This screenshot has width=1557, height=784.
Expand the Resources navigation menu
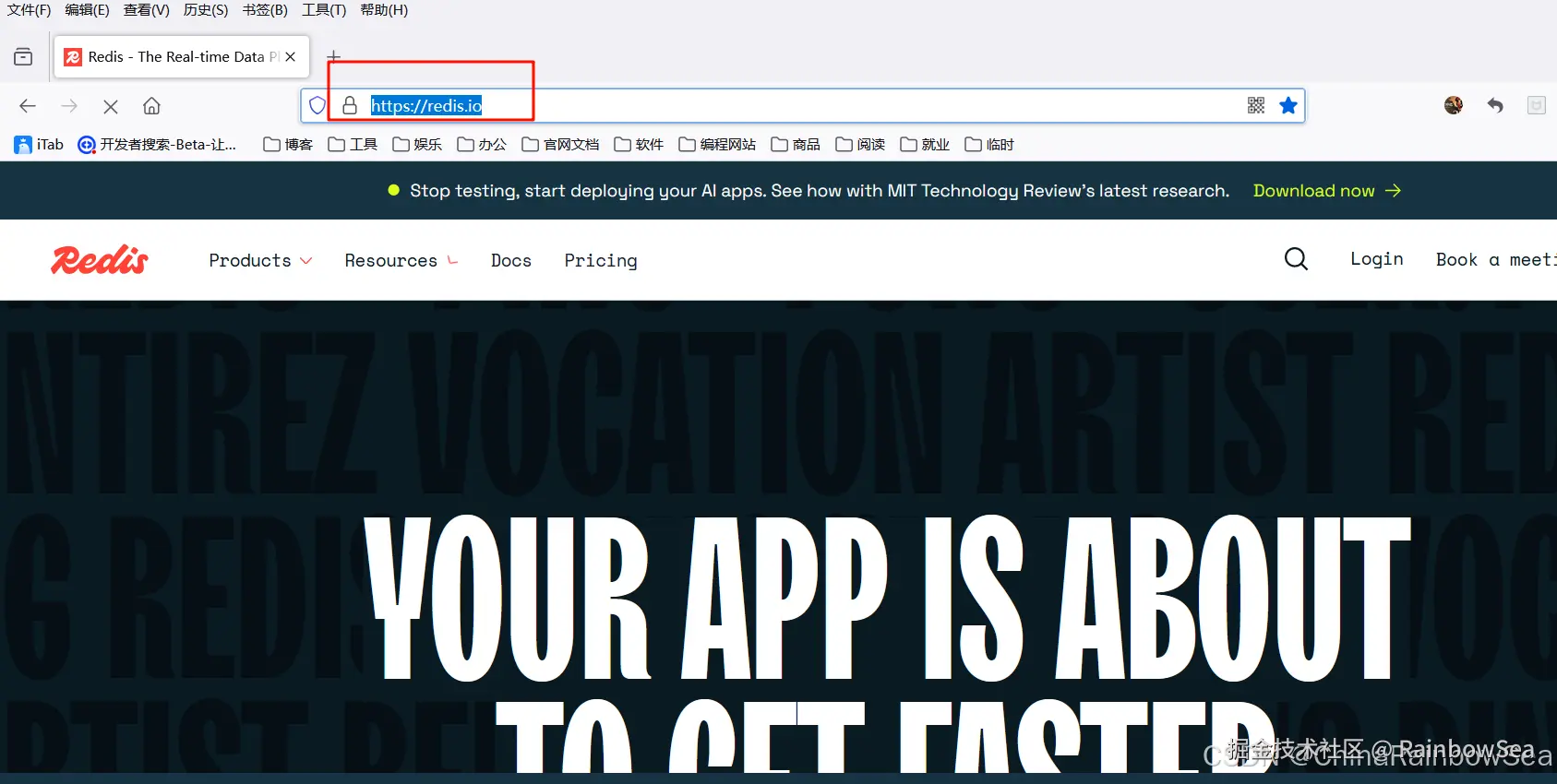[x=401, y=261]
